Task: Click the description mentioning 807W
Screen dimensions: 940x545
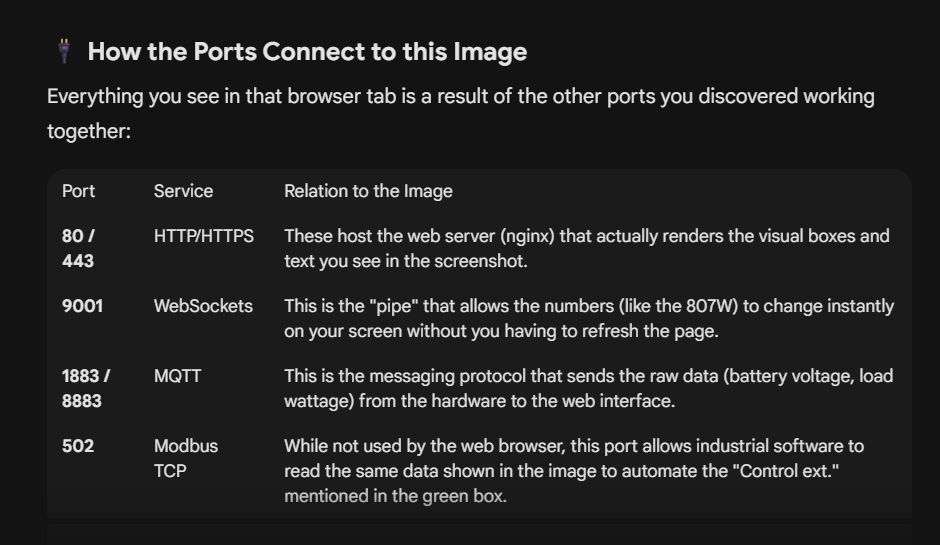Action: click(x=589, y=318)
